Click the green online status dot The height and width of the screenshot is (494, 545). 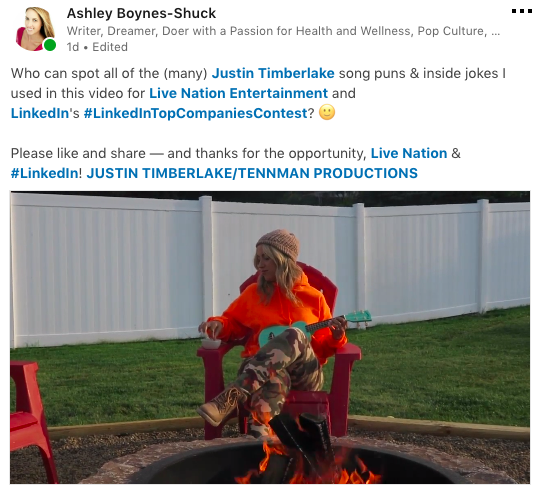[50, 45]
